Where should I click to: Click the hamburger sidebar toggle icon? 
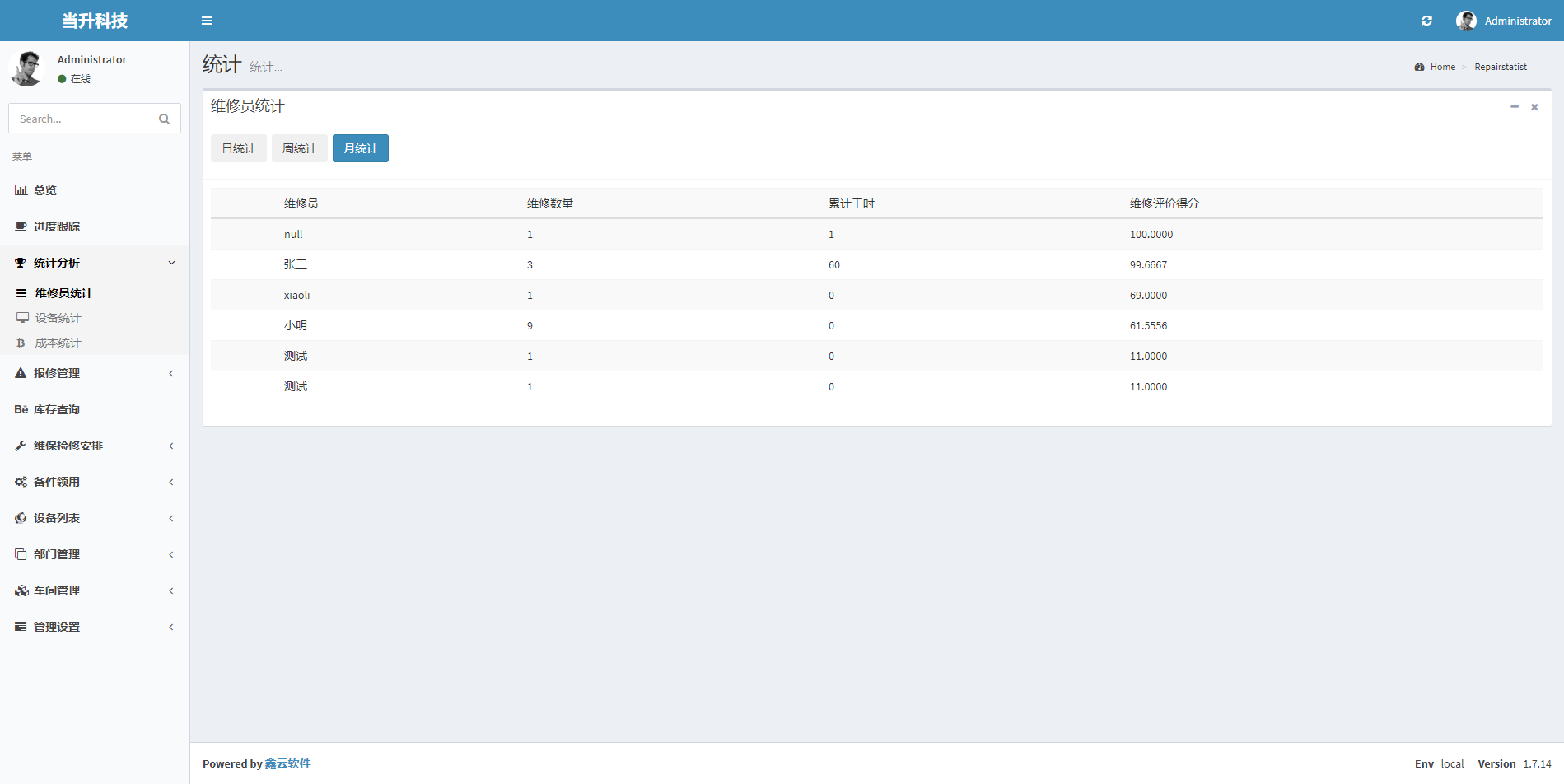point(207,21)
